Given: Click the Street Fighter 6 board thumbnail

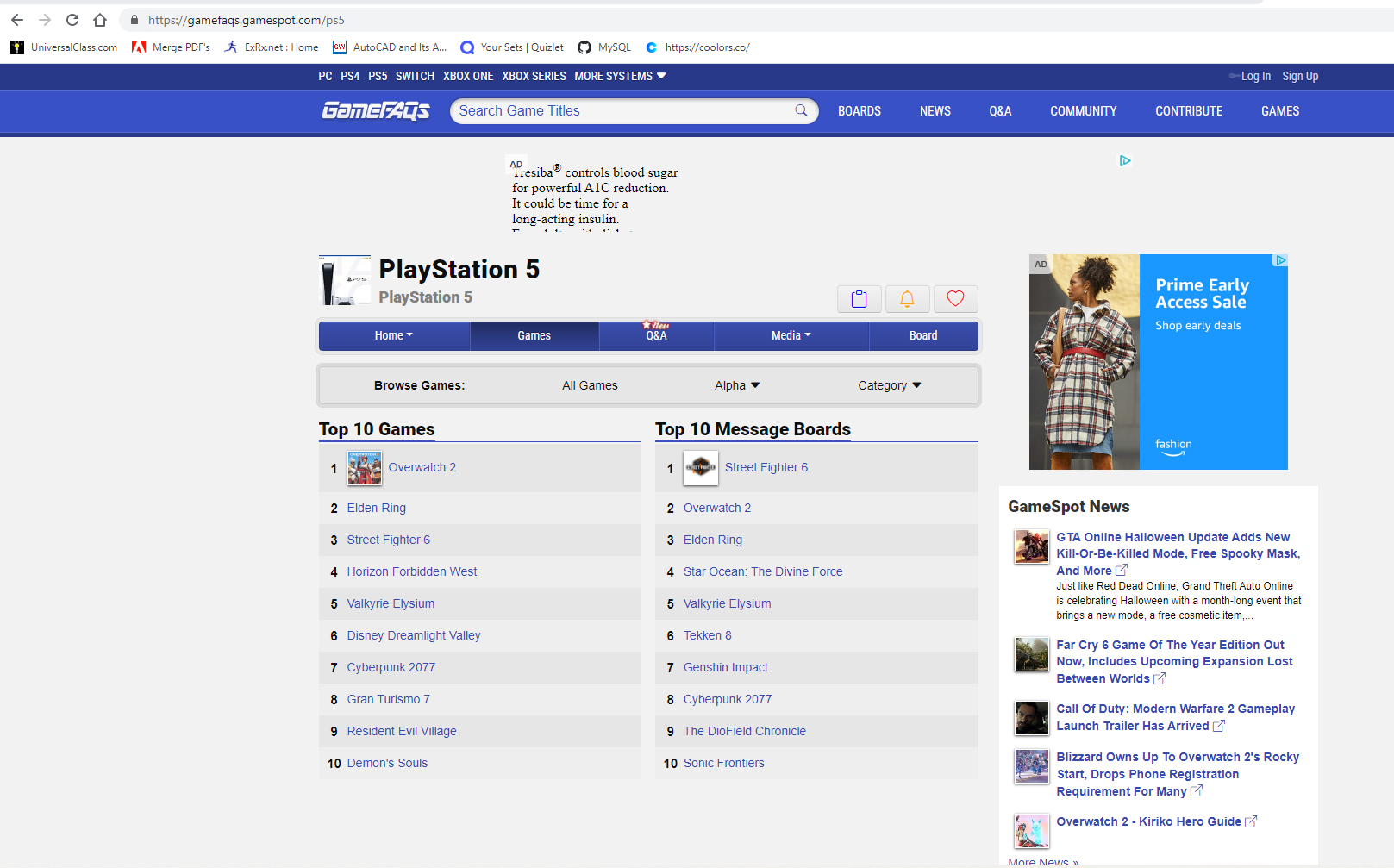Looking at the screenshot, I should tap(701, 468).
